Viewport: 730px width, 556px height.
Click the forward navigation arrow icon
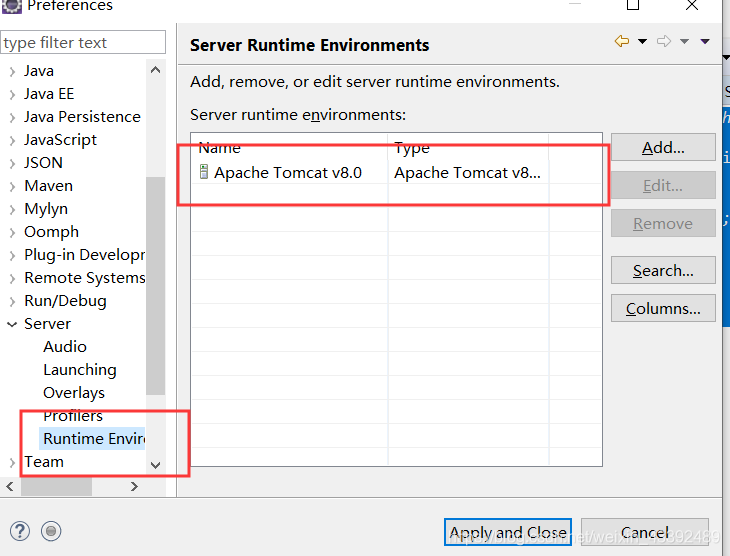[x=663, y=41]
